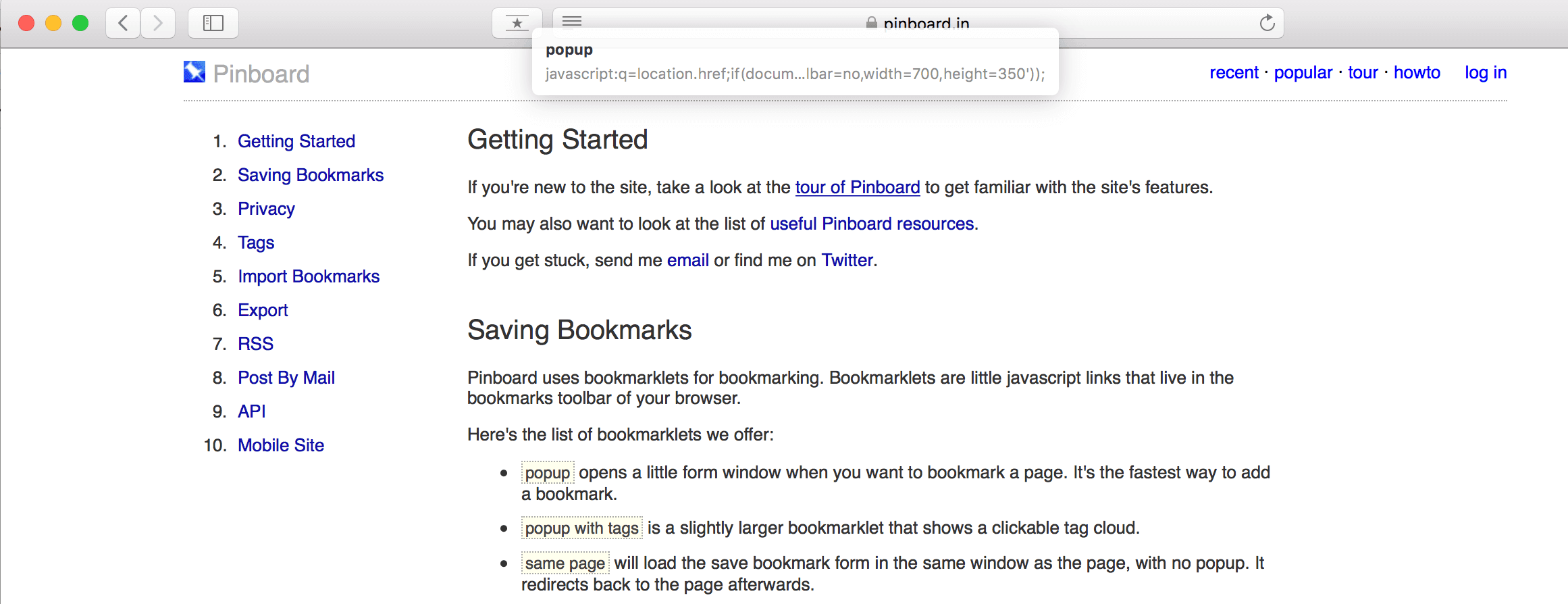Jump to Export section link
This screenshot has height=604, width=1568.
pos(263,310)
